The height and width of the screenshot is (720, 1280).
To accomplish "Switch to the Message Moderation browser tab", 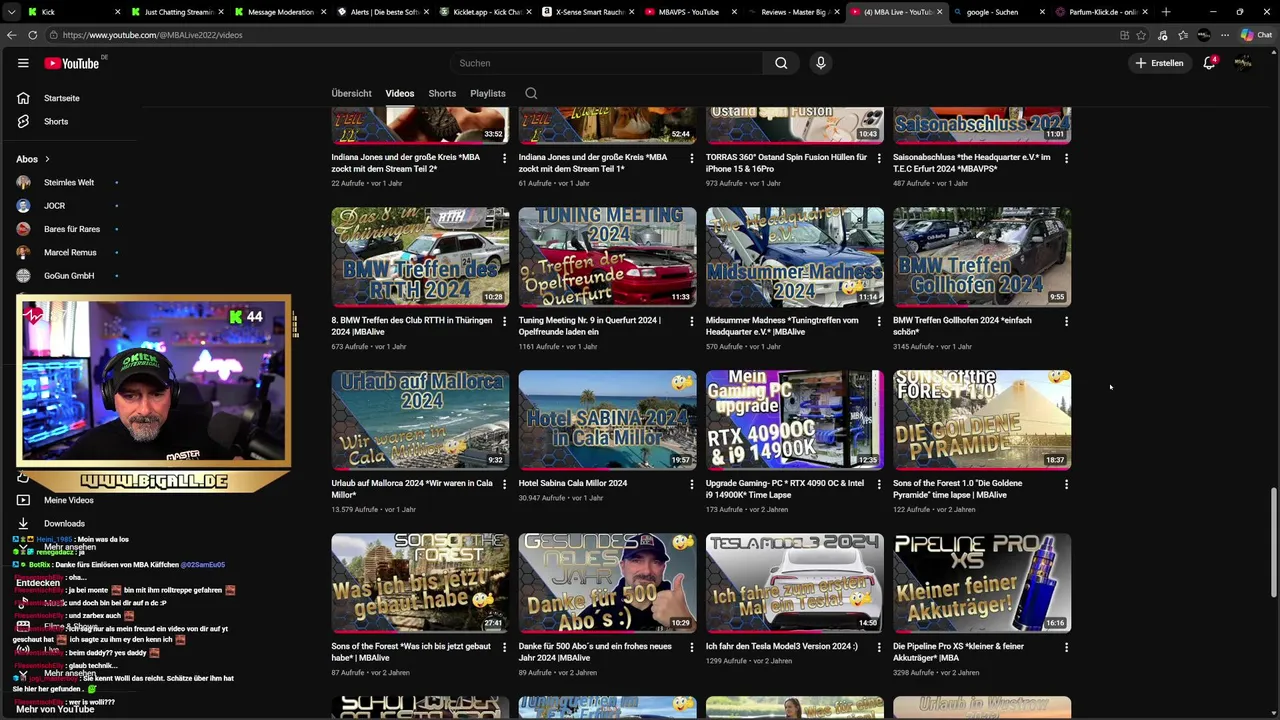I will pos(280,12).
